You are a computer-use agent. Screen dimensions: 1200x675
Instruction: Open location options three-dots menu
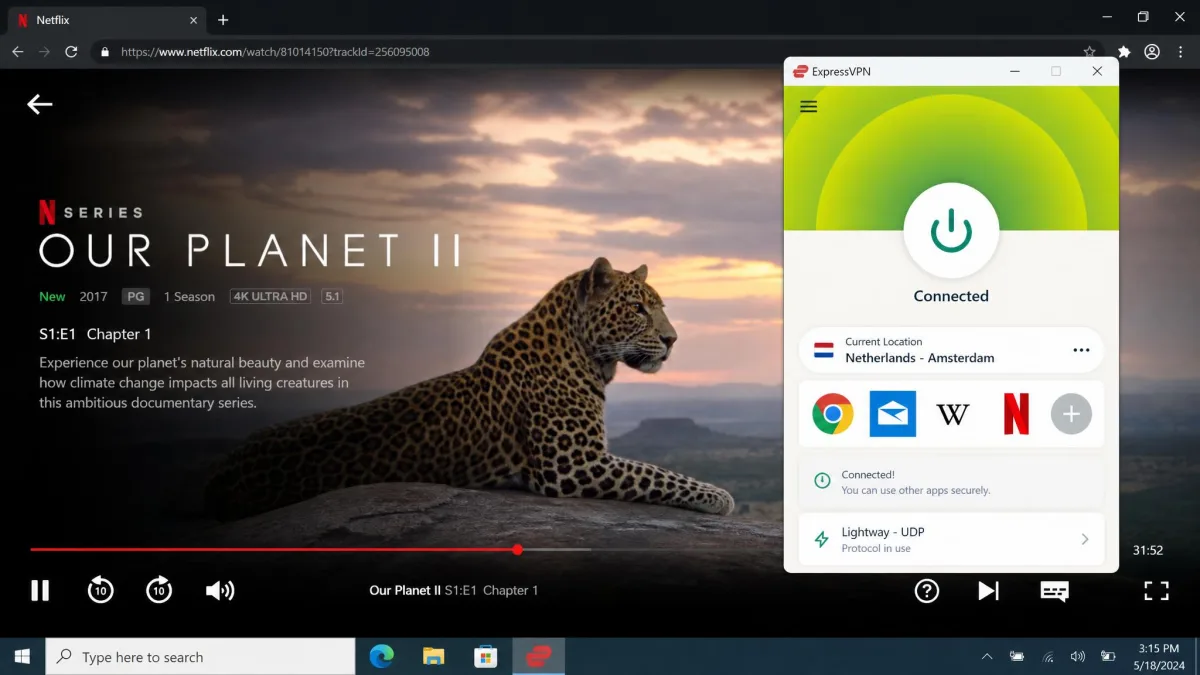tap(1081, 350)
